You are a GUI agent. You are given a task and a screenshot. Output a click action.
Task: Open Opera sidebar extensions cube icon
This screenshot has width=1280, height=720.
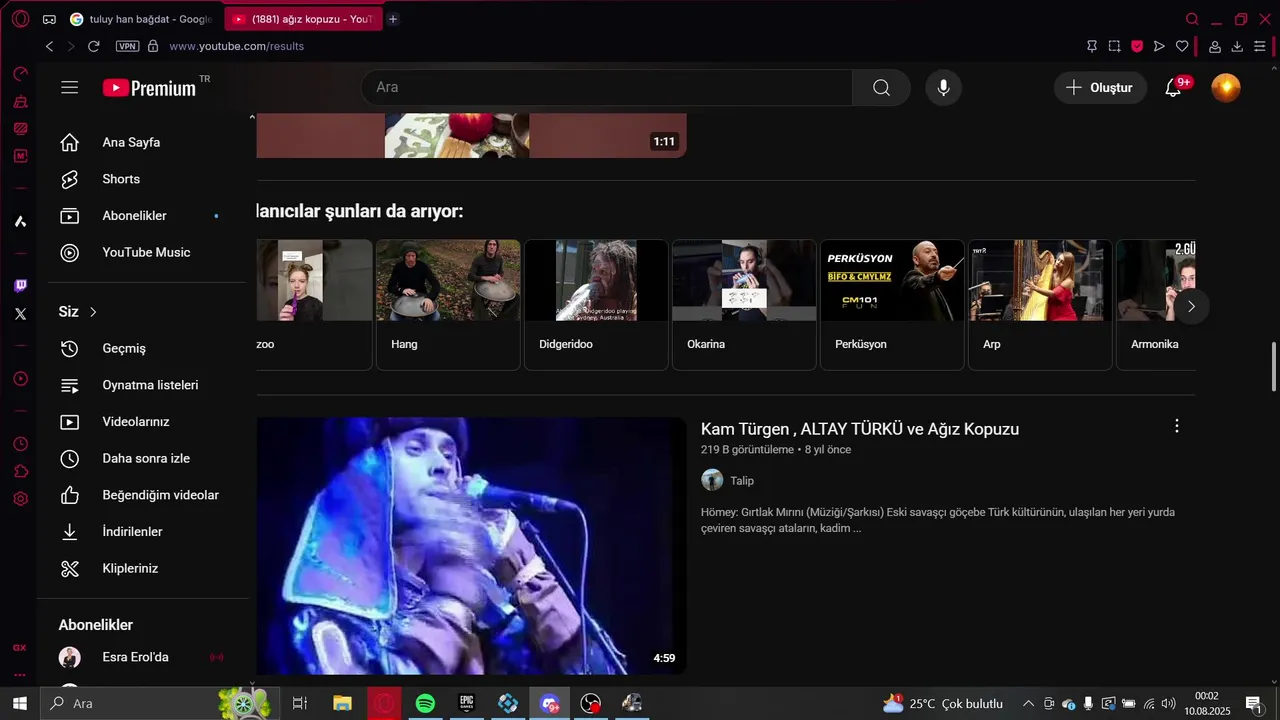click(x=20, y=472)
